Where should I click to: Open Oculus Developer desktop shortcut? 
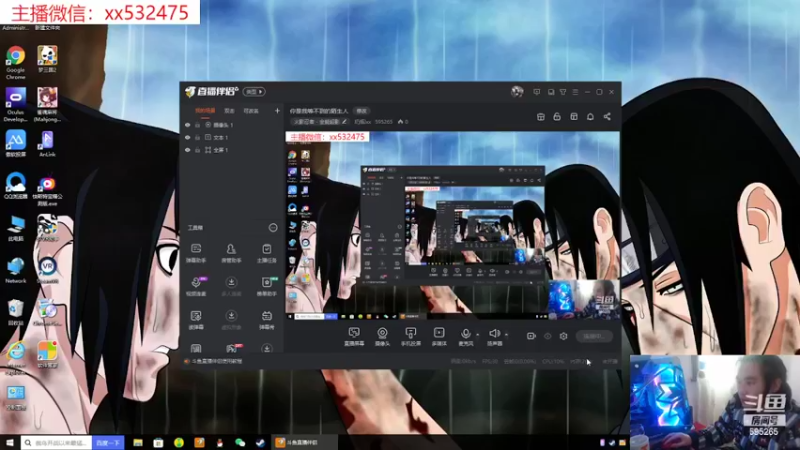[x=16, y=105]
